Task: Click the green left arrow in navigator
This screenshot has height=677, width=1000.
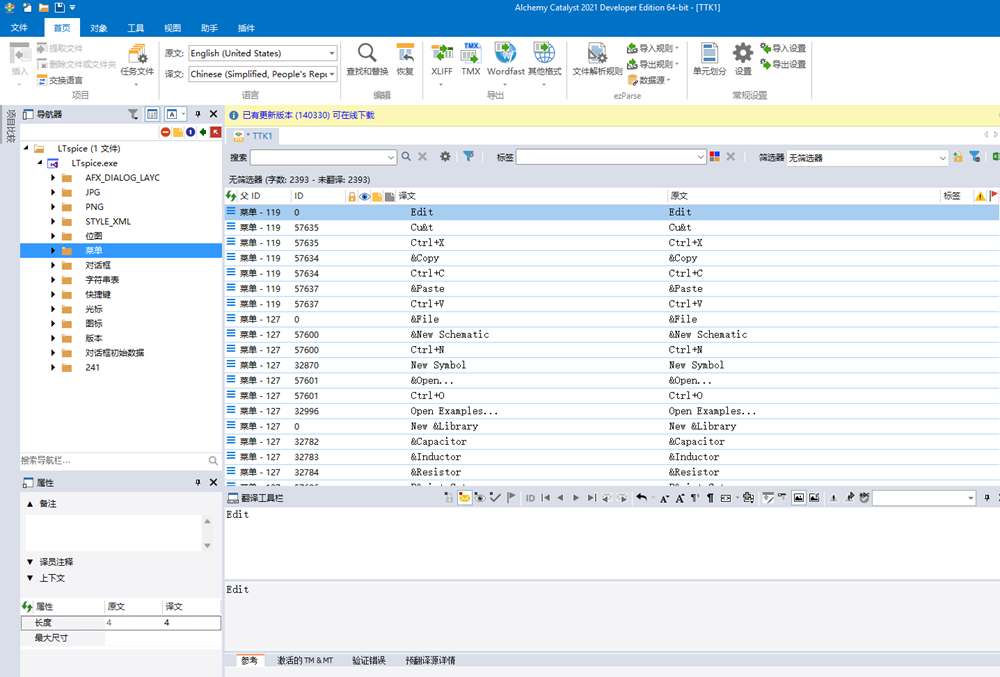Action: (x=203, y=132)
